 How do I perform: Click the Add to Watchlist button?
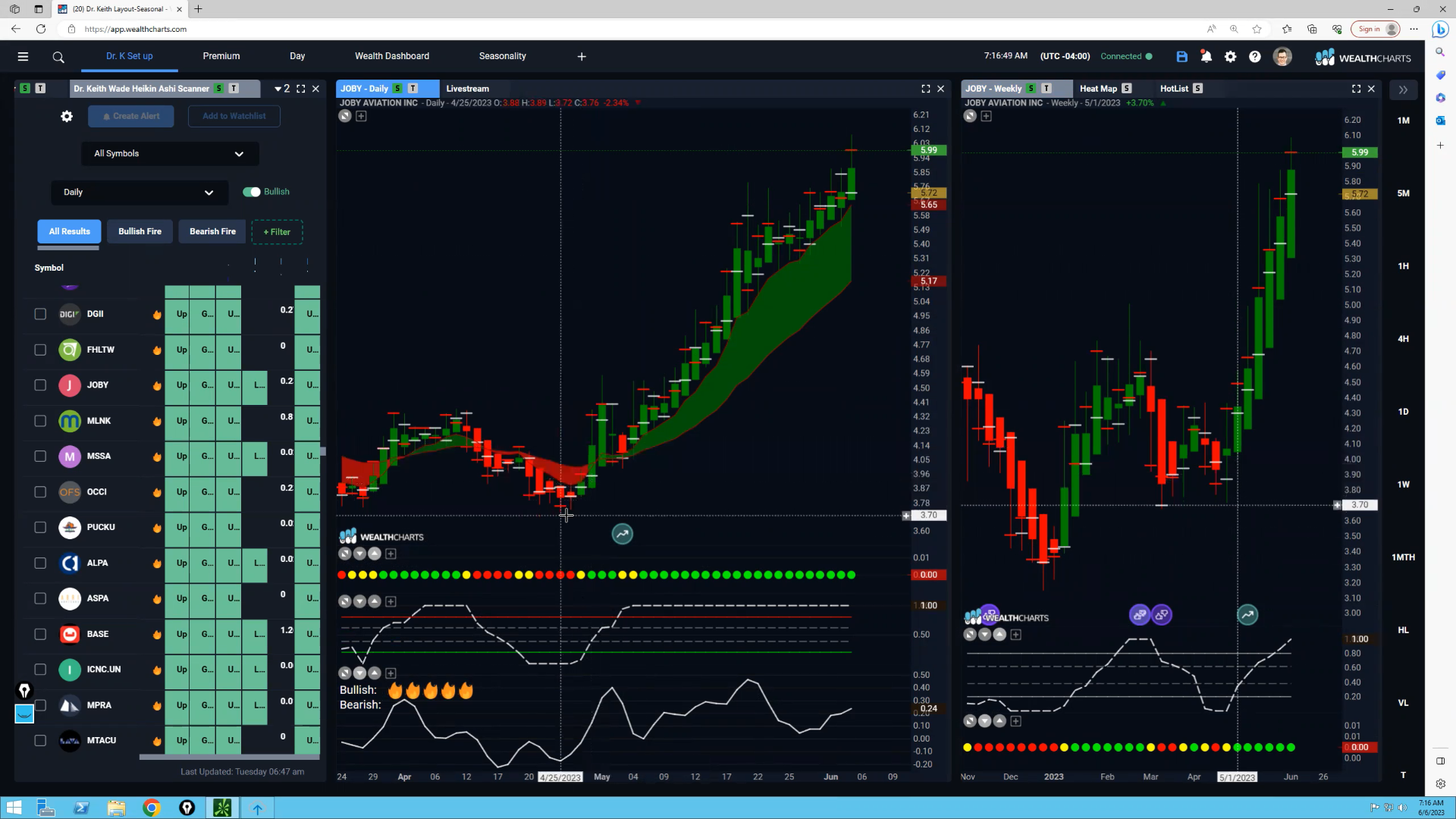click(234, 116)
